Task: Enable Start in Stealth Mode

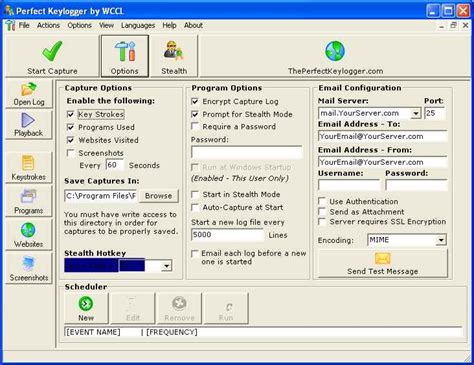Action: [x=195, y=194]
